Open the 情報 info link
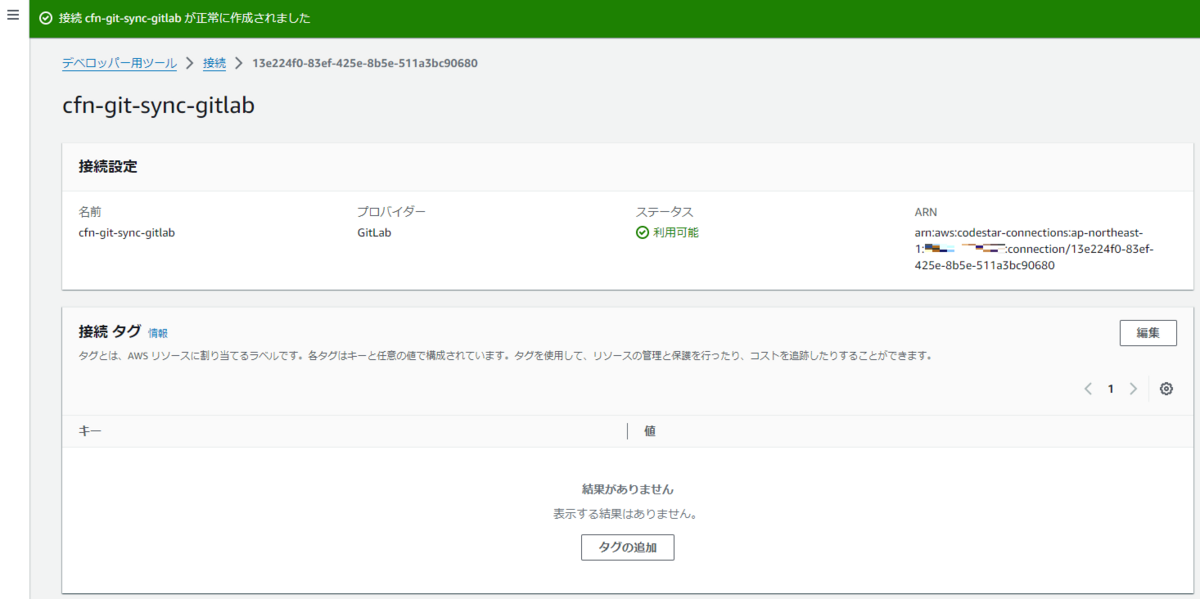The height and width of the screenshot is (599, 1200). pyautogui.click(x=158, y=332)
